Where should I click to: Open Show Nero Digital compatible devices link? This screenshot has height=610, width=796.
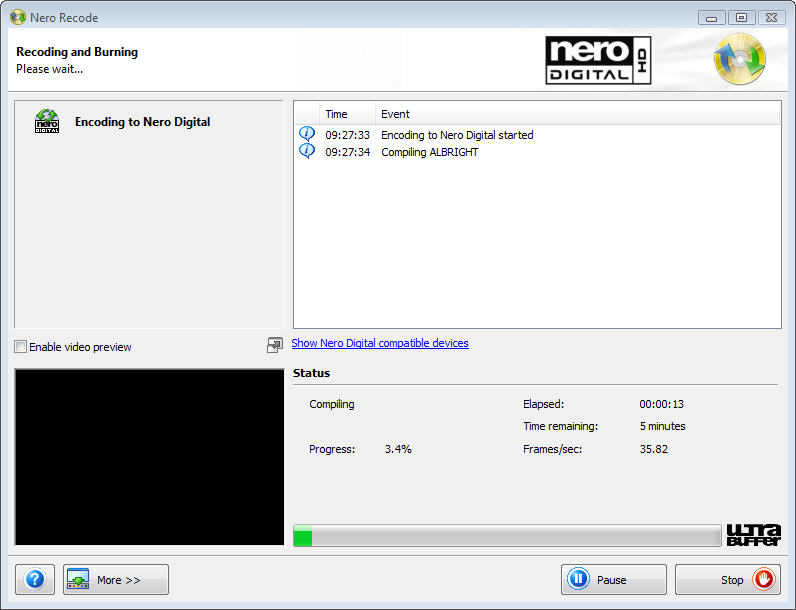pyautogui.click(x=380, y=343)
